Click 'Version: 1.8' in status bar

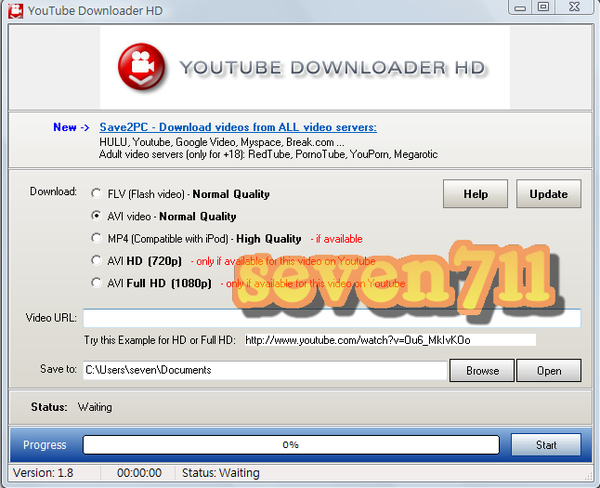43,473
